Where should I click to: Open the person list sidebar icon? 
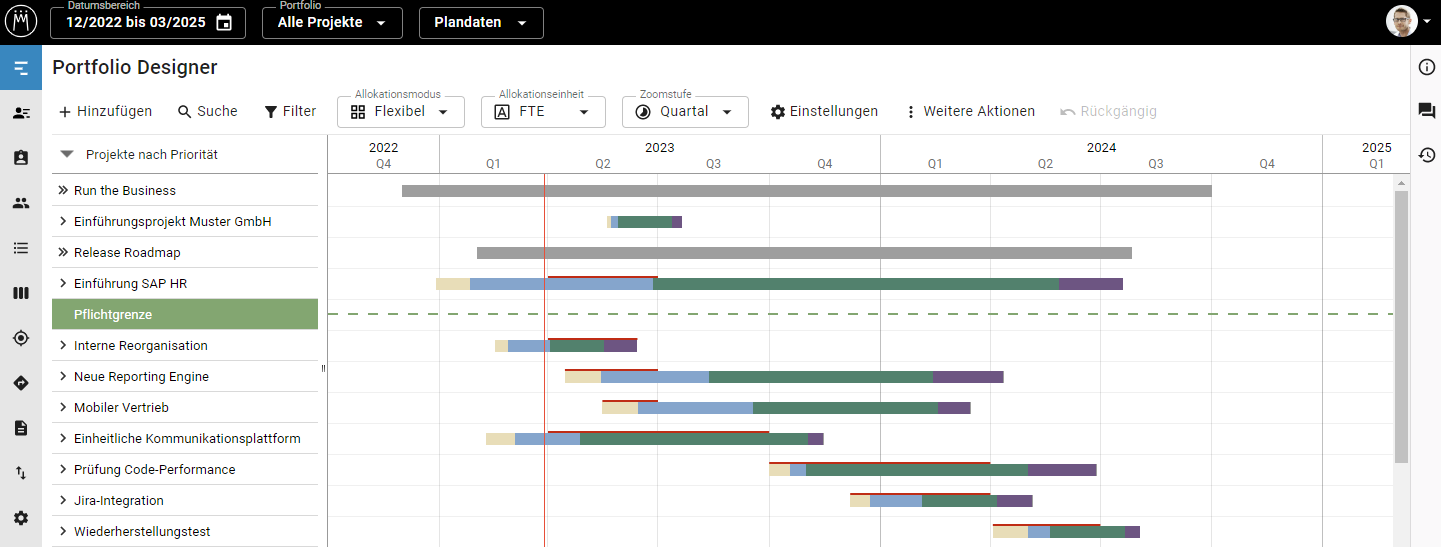pyautogui.click(x=21, y=113)
